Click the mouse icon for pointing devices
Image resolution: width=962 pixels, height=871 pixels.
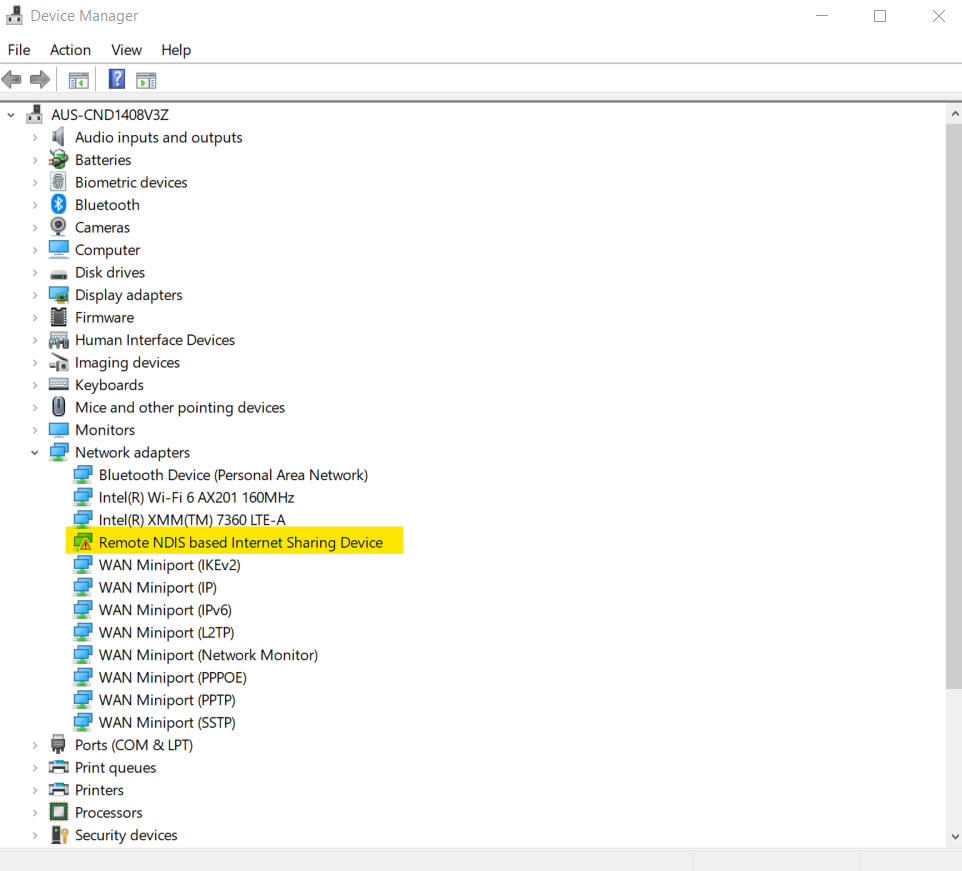pyautogui.click(x=58, y=407)
